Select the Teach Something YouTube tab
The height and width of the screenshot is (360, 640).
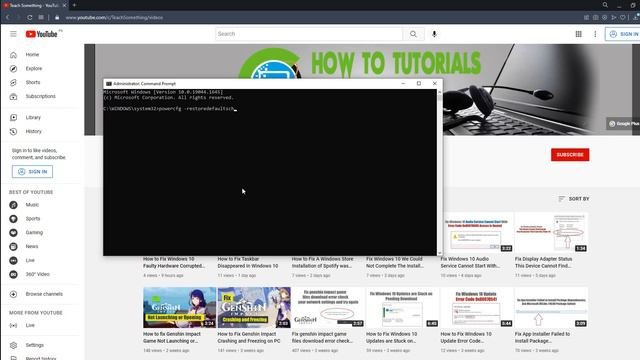[34, 5]
